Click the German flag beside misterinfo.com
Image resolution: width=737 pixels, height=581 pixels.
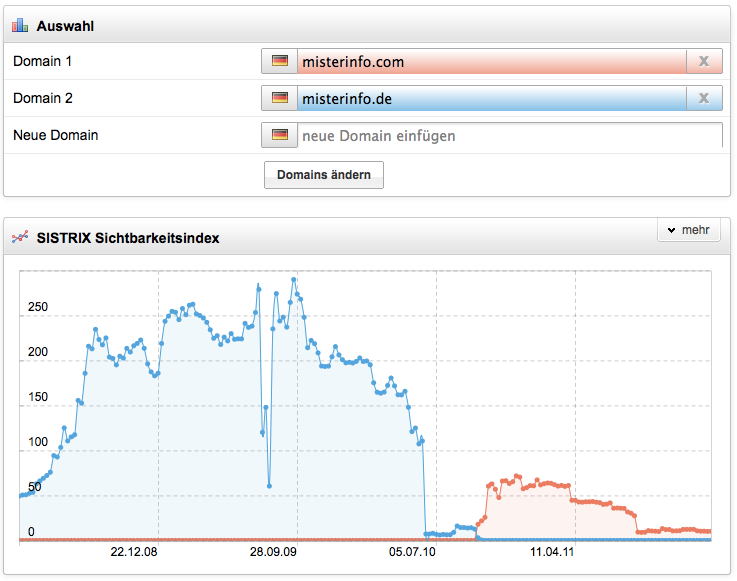tap(279, 62)
